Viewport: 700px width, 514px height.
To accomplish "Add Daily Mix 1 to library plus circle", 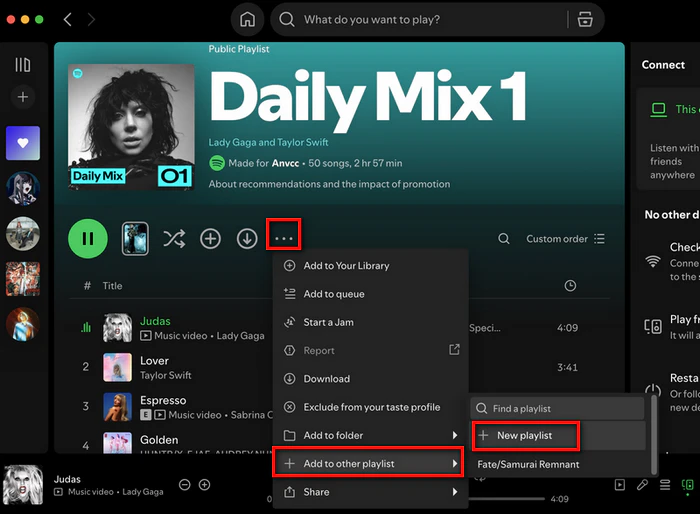I will pos(210,239).
